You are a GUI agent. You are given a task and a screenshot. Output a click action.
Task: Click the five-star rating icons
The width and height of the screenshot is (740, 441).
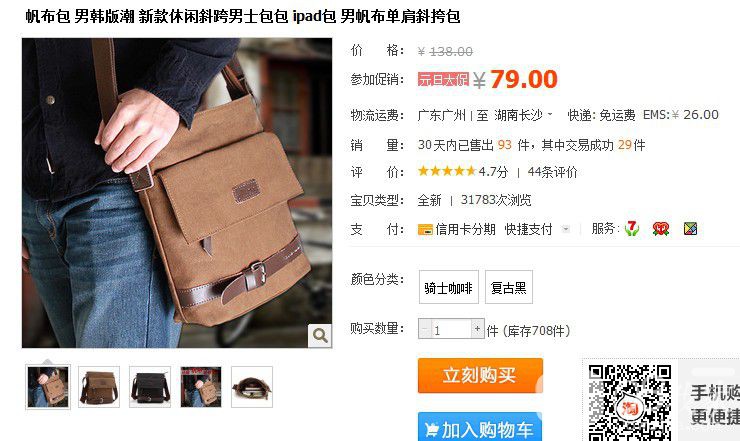(x=446, y=171)
